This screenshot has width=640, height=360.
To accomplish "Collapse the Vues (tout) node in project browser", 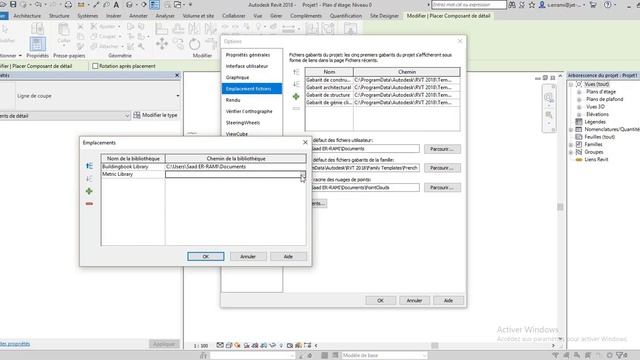I will (571, 84).
